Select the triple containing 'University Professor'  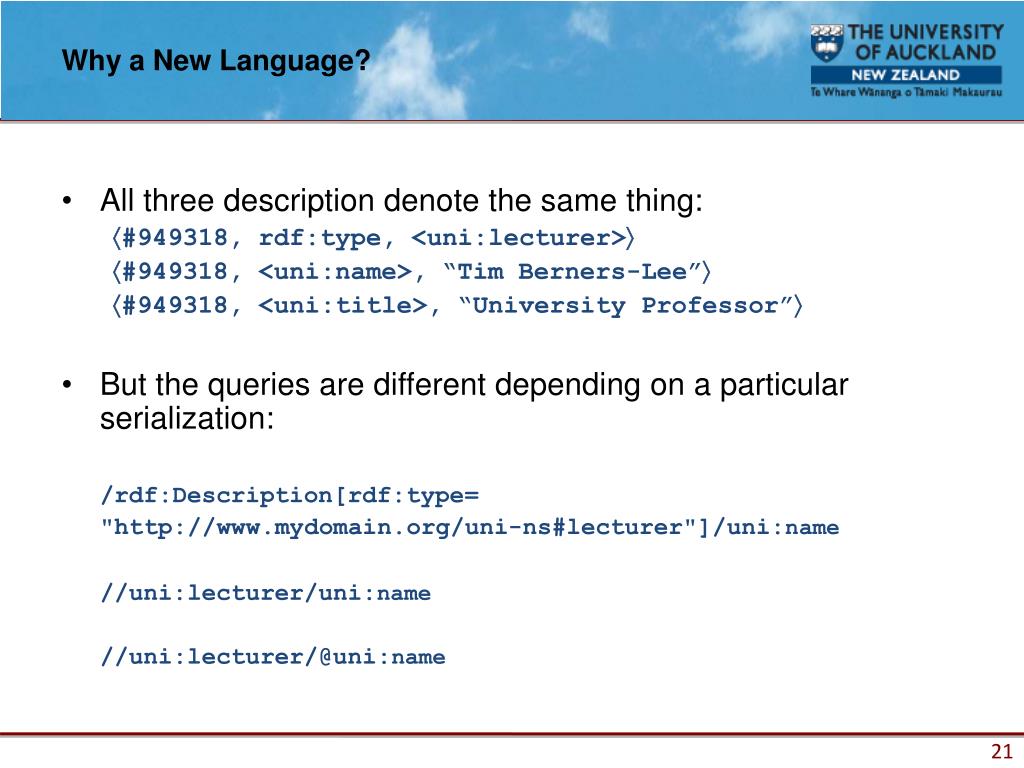tap(456, 306)
